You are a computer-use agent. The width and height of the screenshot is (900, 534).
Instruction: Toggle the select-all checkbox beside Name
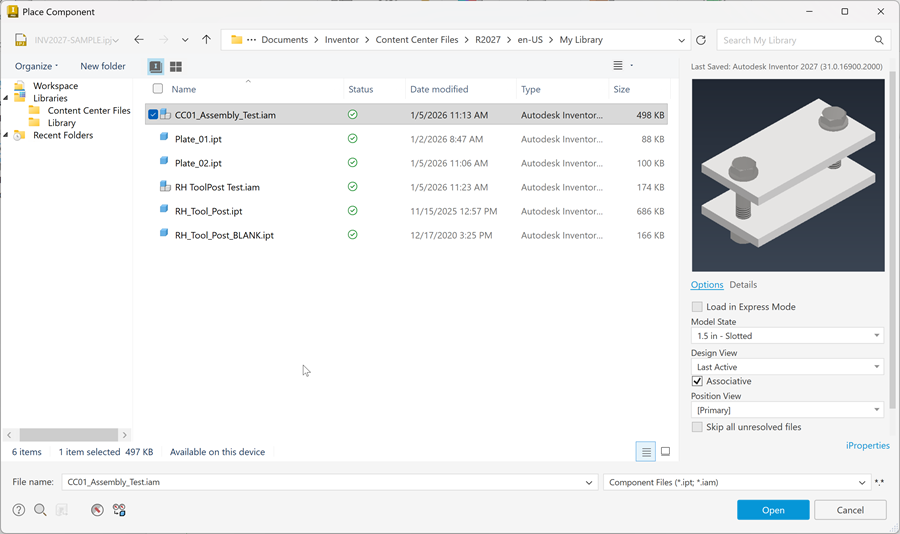[158, 88]
